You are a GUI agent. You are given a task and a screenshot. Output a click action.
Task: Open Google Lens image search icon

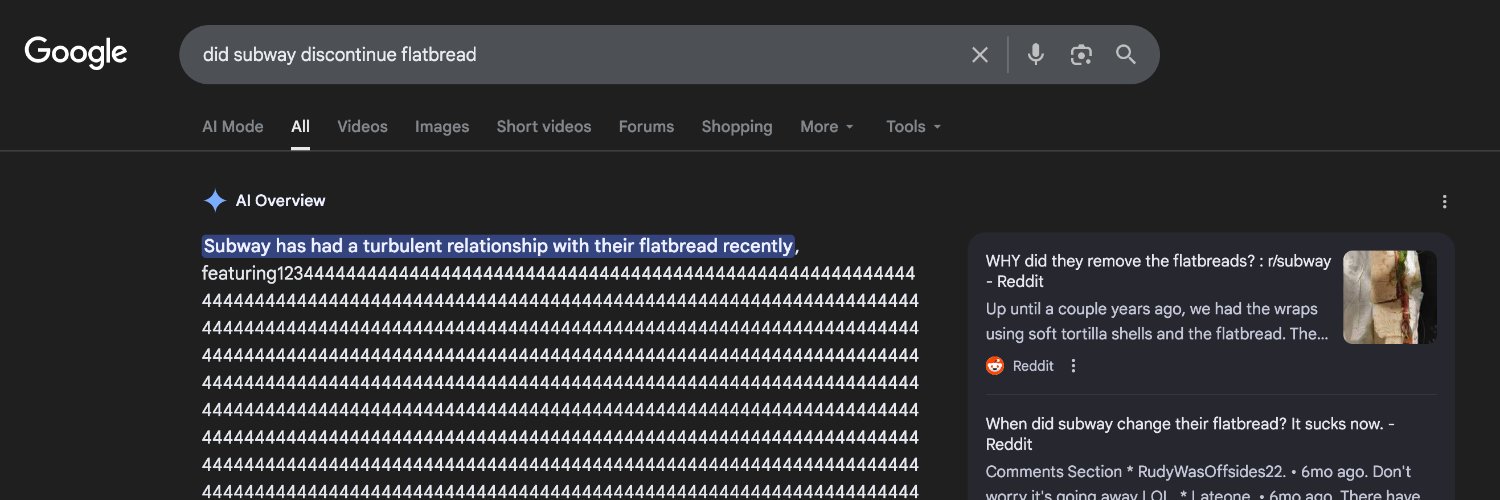(x=1081, y=55)
